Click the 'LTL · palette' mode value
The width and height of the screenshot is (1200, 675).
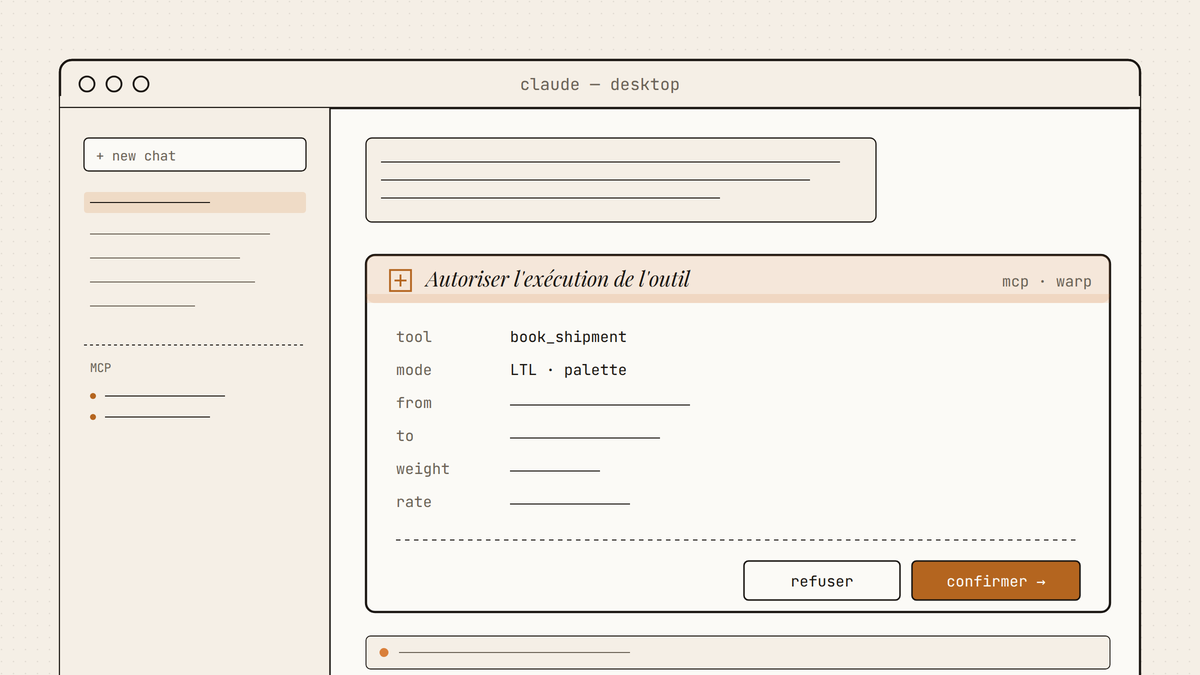(568, 370)
